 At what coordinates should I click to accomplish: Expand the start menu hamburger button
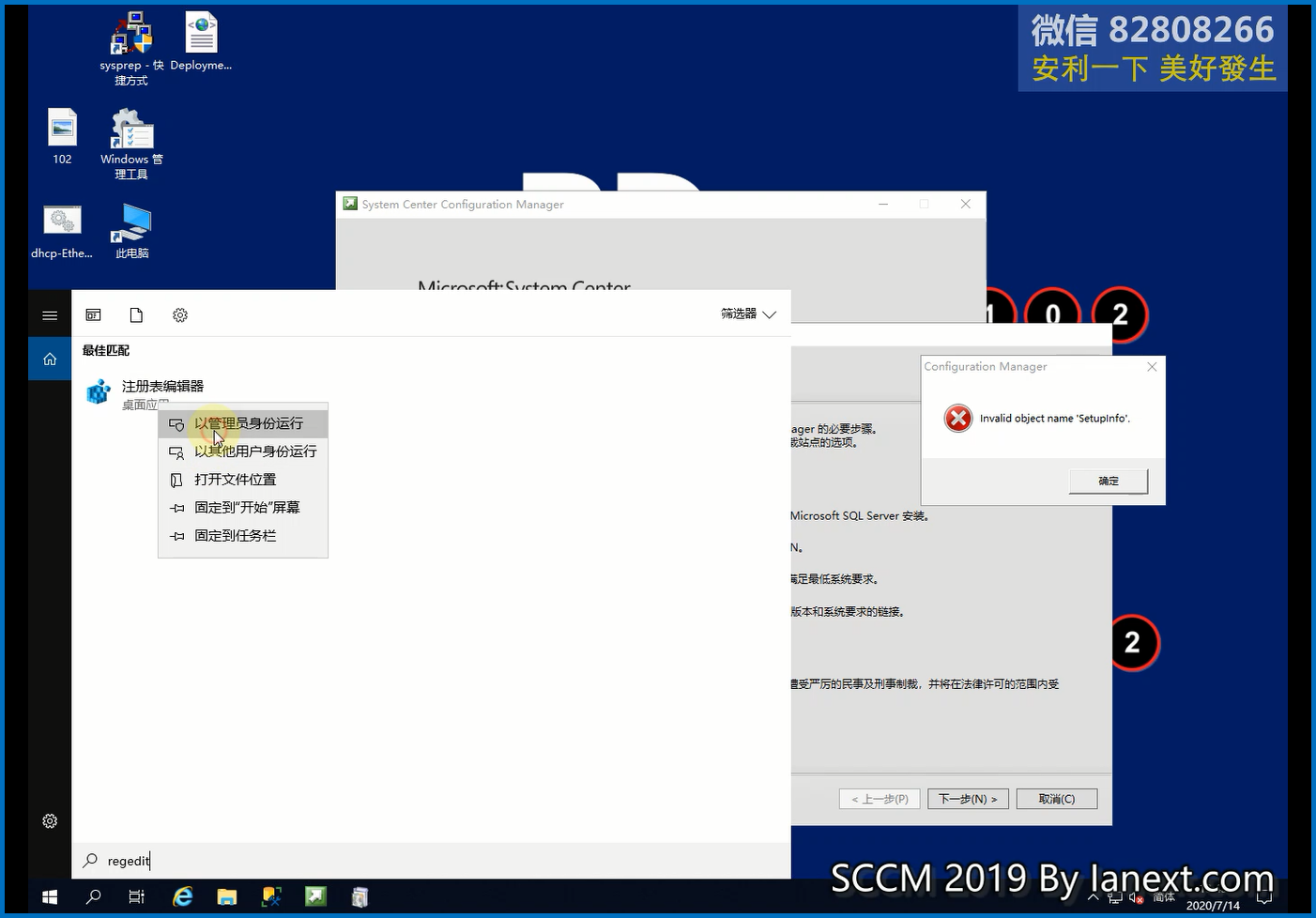click(50, 315)
